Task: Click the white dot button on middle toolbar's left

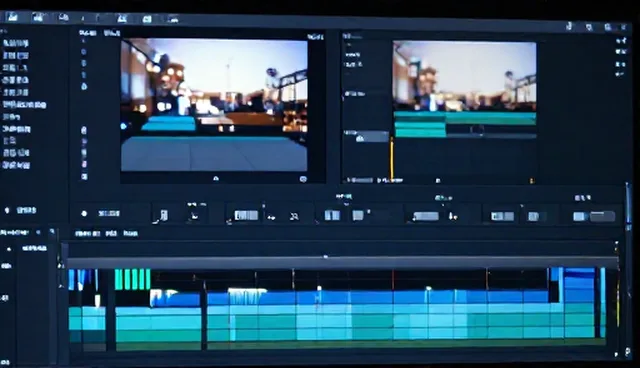Action: [84, 213]
